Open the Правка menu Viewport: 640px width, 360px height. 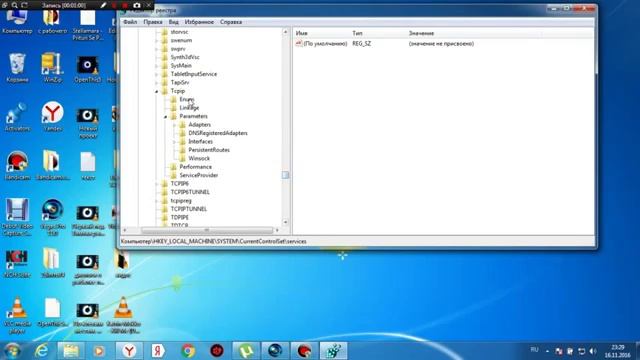click(153, 22)
